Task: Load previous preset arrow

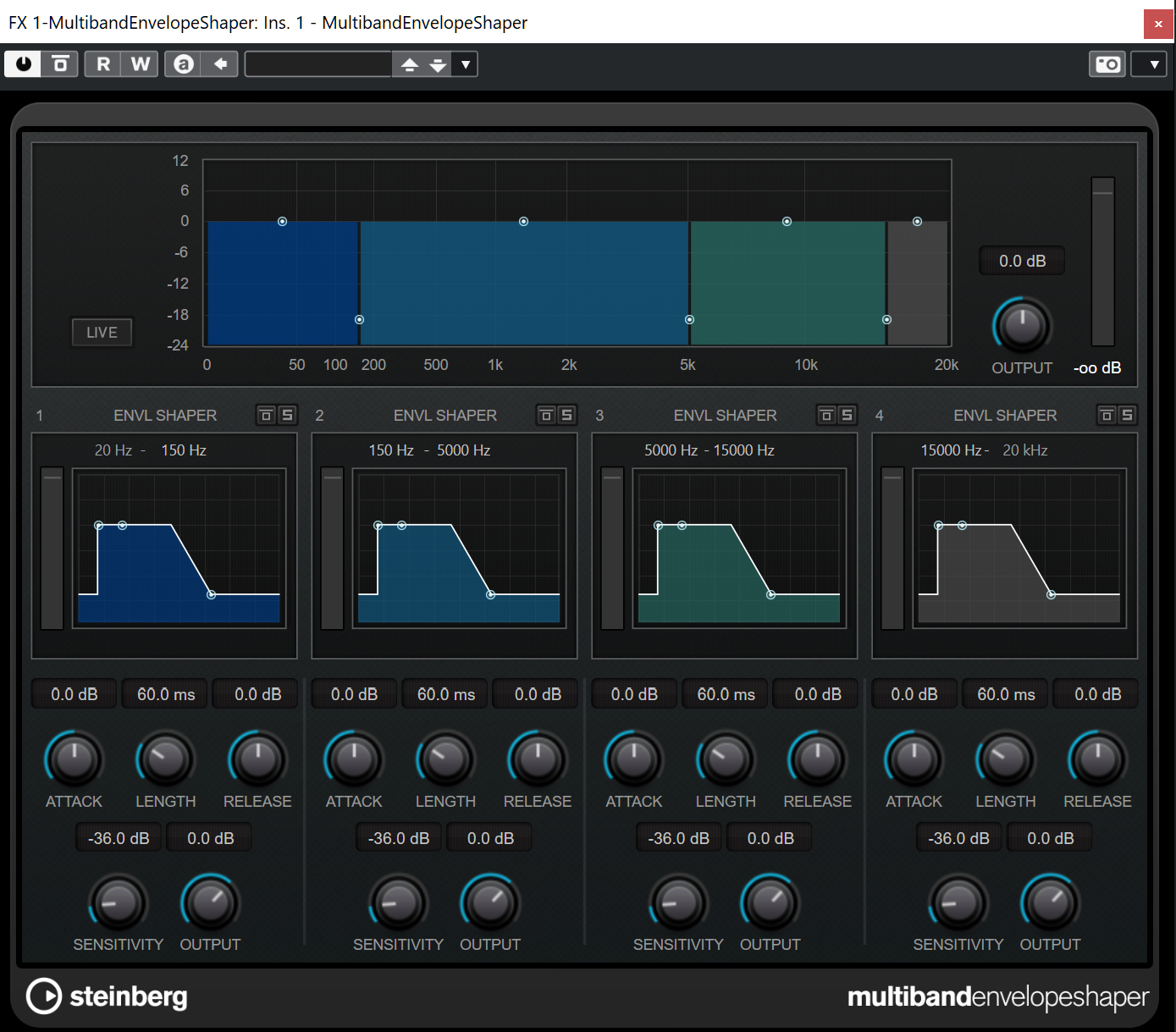Action: pyautogui.click(x=410, y=64)
